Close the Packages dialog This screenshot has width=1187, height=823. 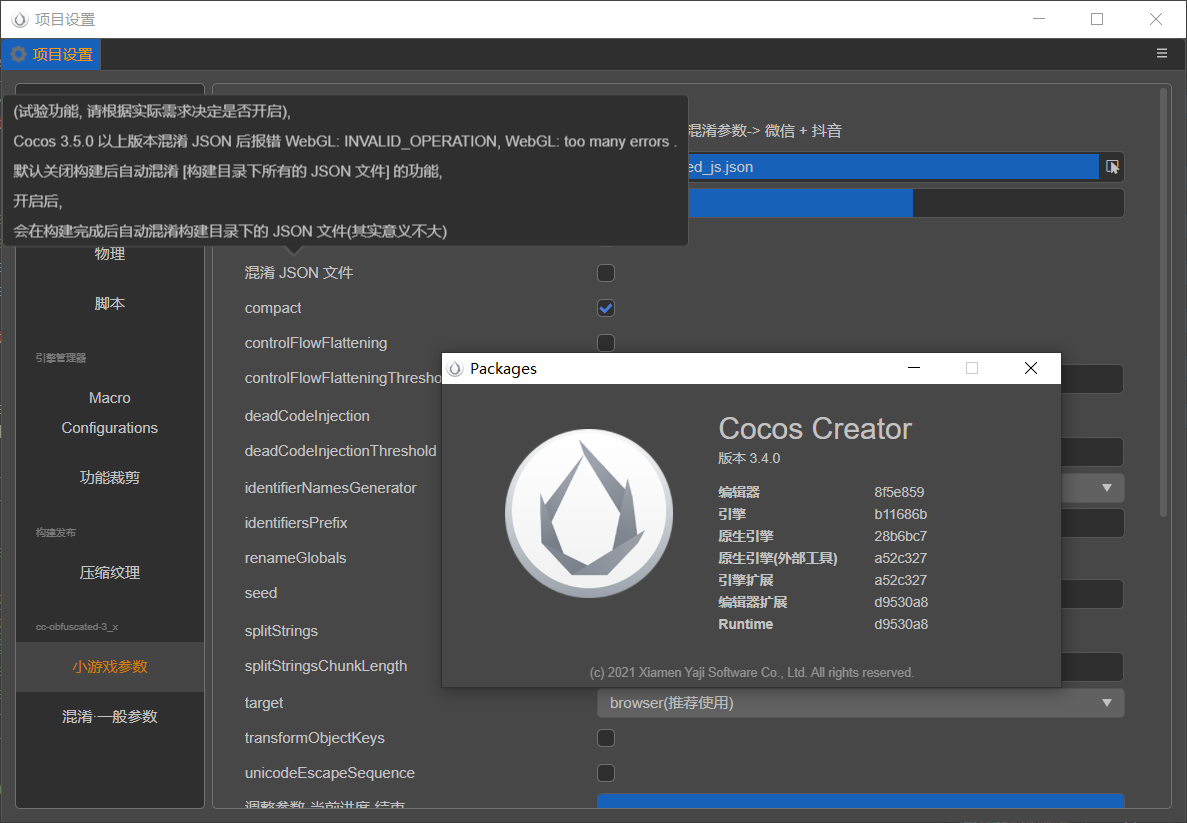click(1030, 368)
